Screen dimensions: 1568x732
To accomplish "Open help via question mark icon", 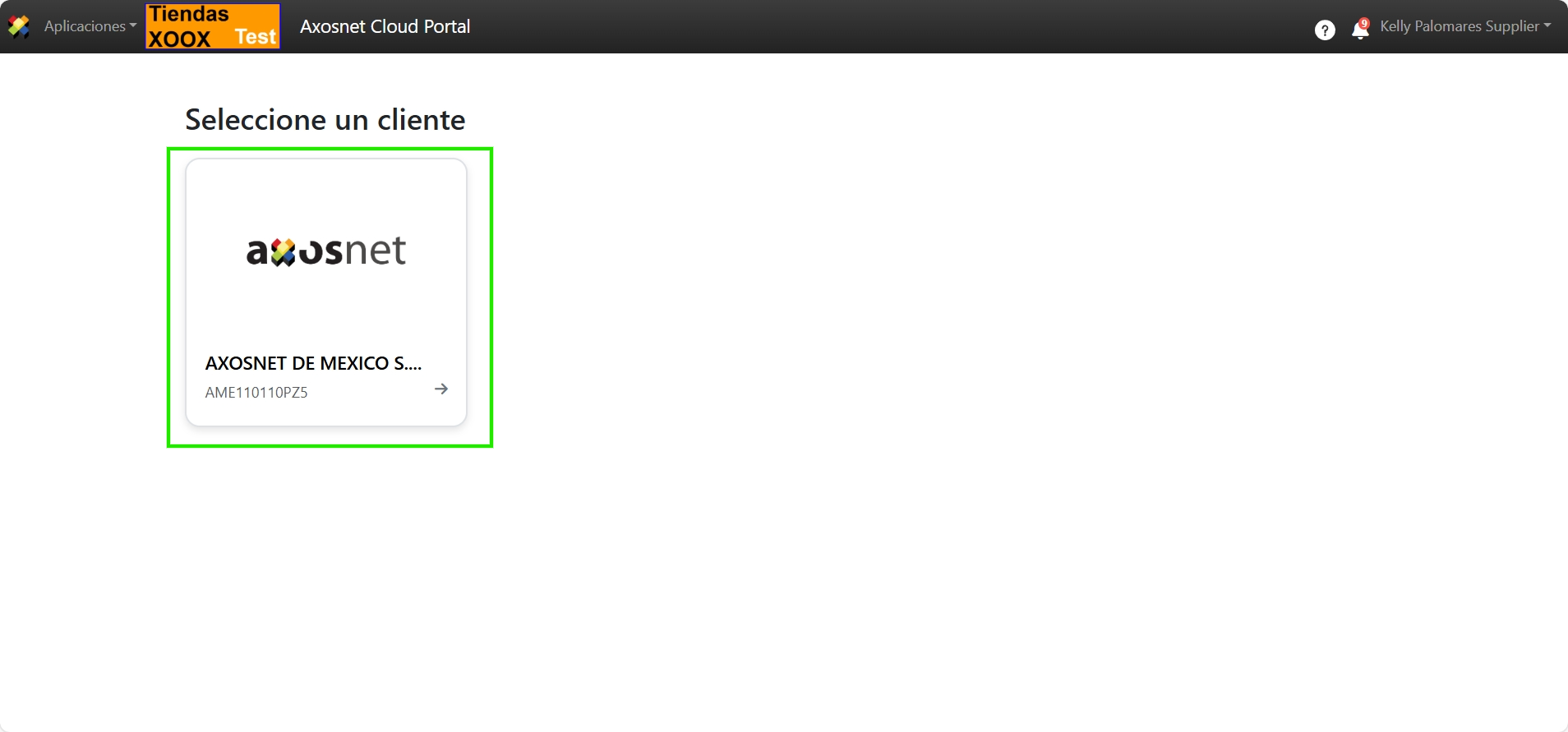I will click(1325, 30).
